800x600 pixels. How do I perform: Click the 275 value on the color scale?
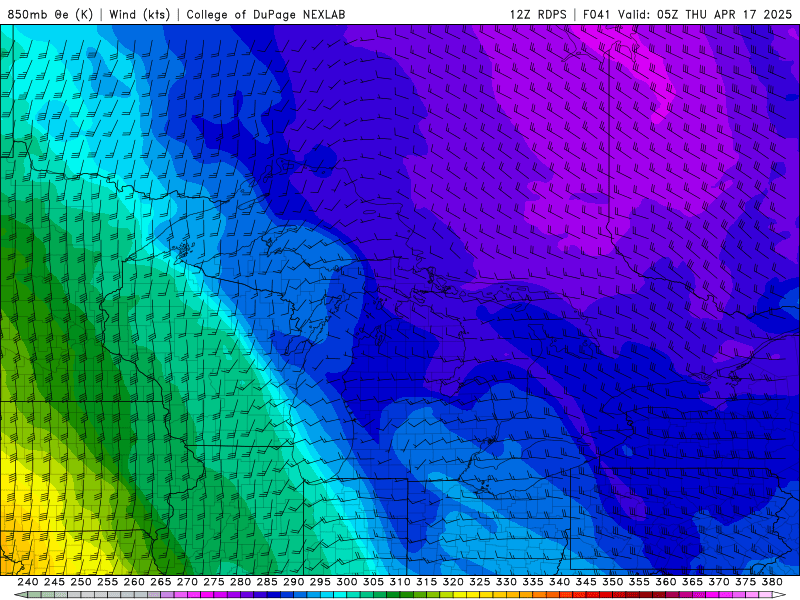(213, 582)
